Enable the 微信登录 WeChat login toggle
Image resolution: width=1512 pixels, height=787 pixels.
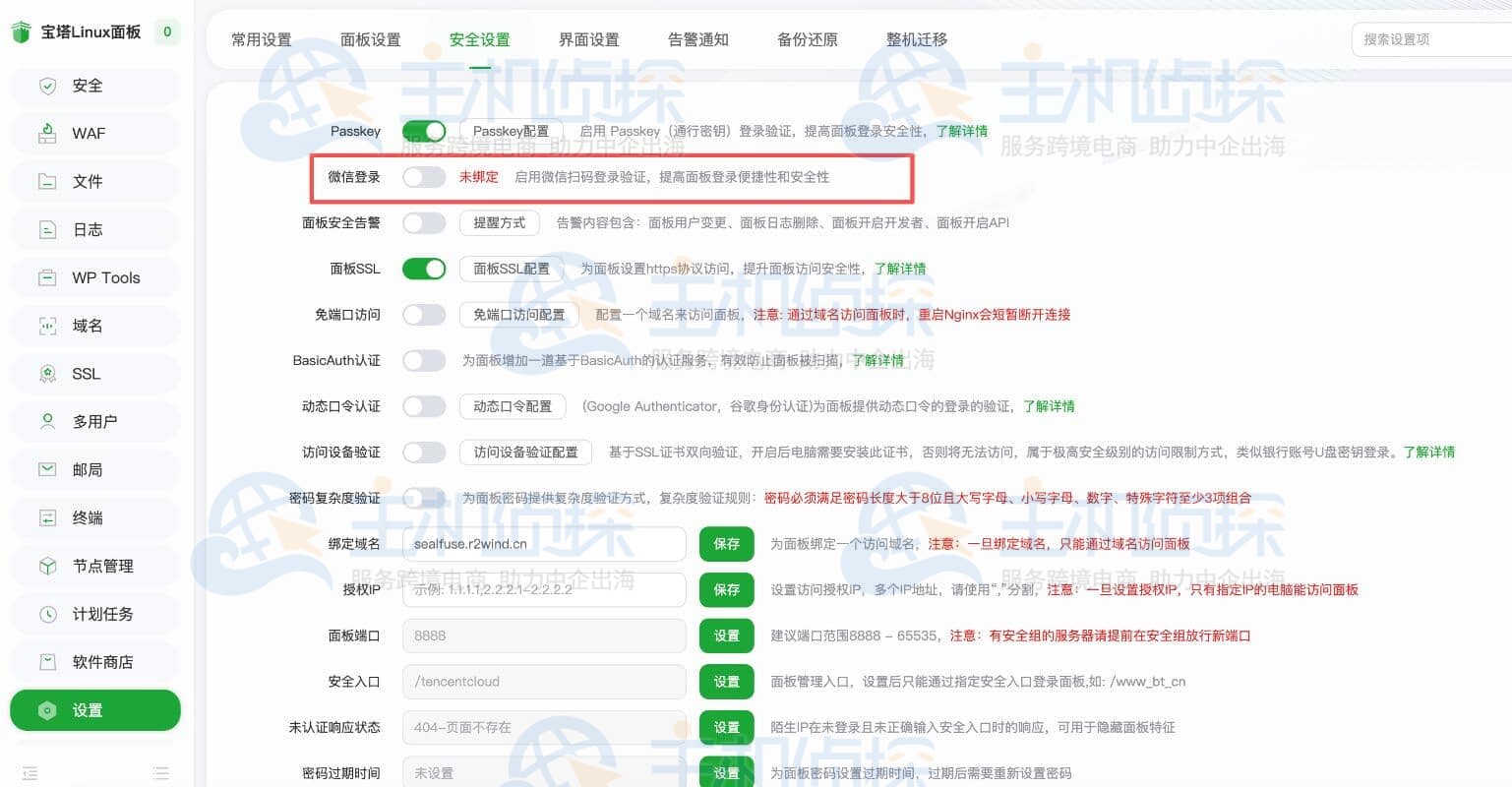424,176
